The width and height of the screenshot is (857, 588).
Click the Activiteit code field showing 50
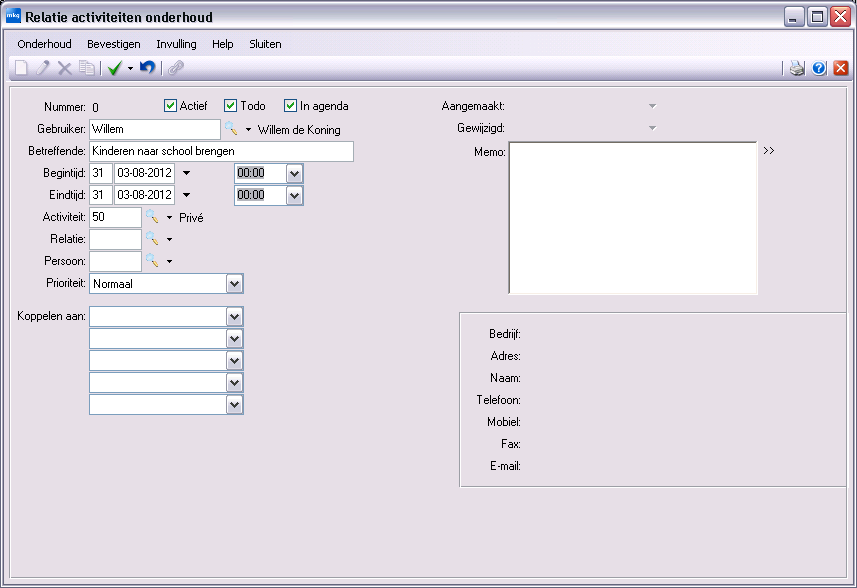tap(115, 217)
